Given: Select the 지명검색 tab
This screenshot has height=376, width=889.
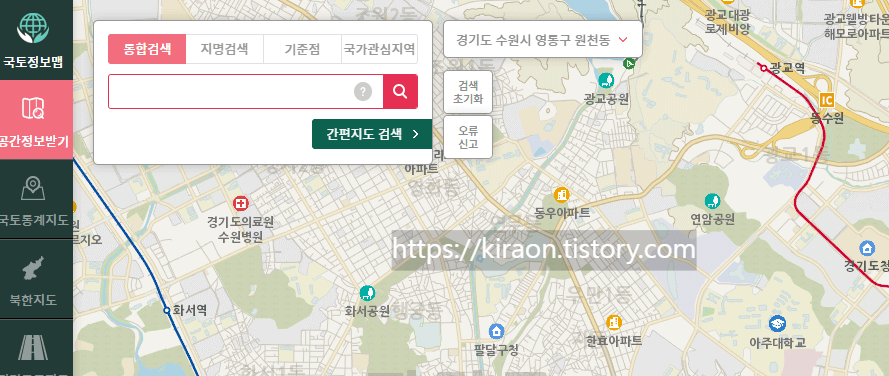Looking at the screenshot, I should tap(225, 49).
